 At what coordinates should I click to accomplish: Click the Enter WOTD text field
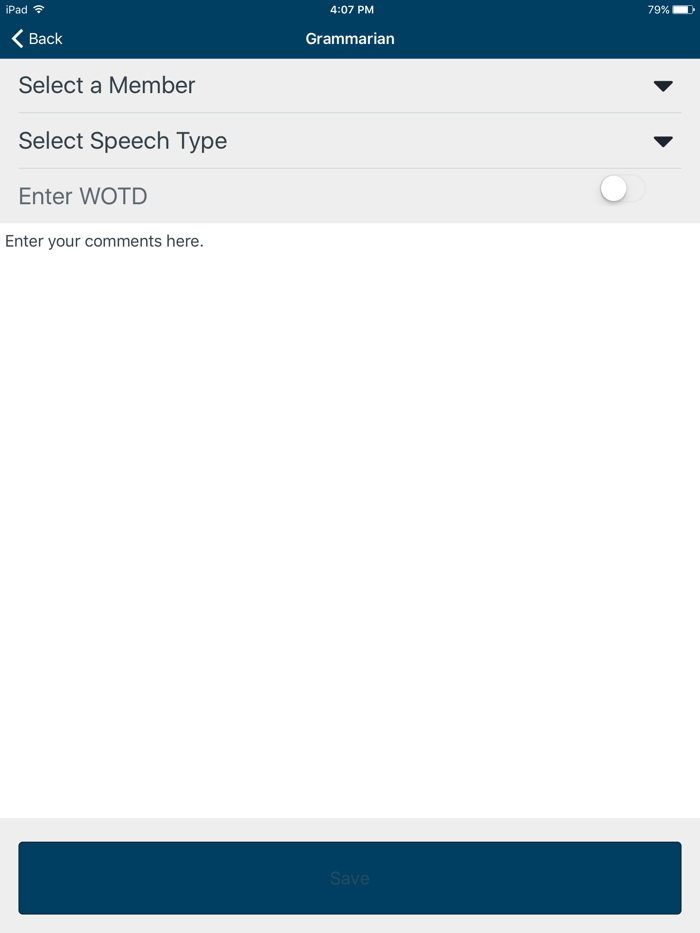[x=83, y=196]
